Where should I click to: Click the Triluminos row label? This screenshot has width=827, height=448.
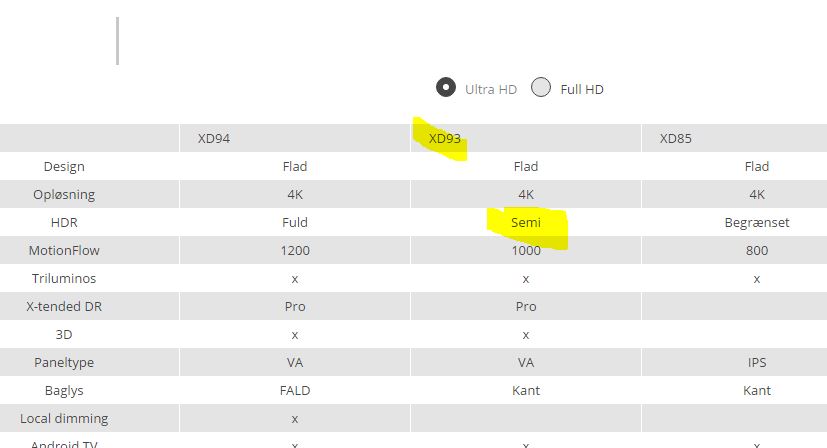[x=64, y=279]
